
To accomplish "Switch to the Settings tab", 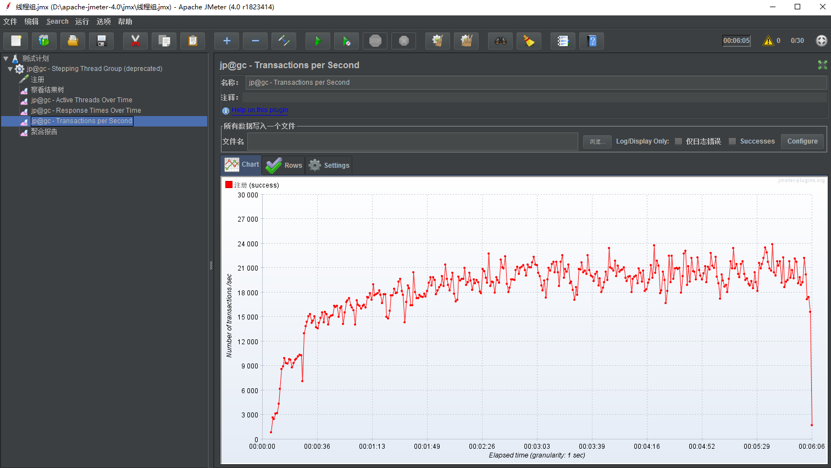I will [329, 165].
